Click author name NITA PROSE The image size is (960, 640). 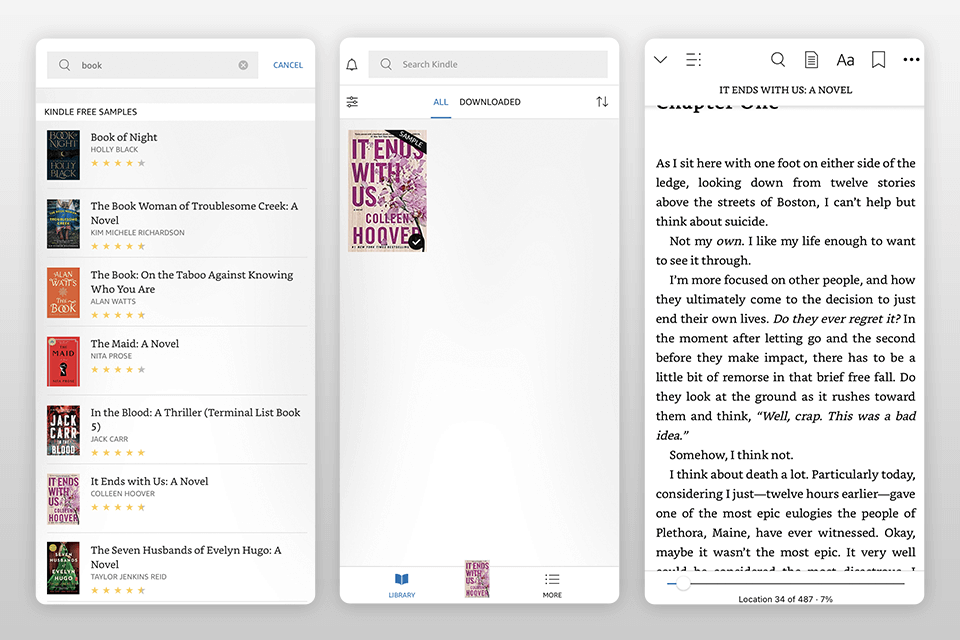tap(111, 356)
